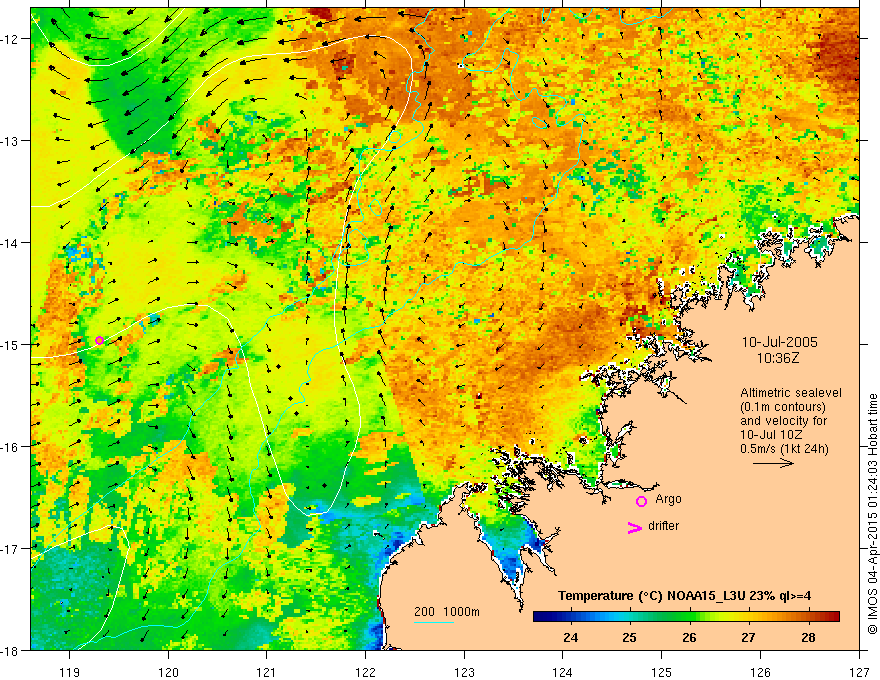
Task: Click the '10-Jul-2005' date label
Action: click(780, 342)
